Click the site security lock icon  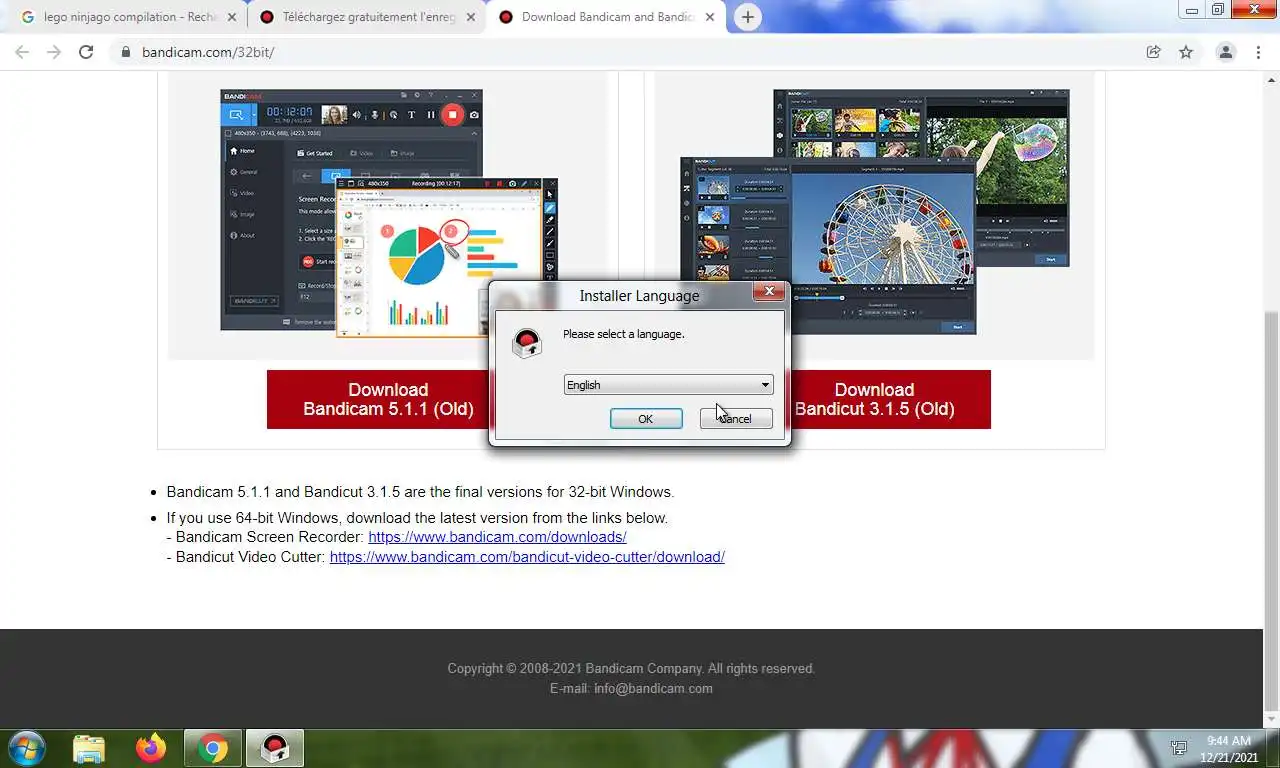coord(126,52)
